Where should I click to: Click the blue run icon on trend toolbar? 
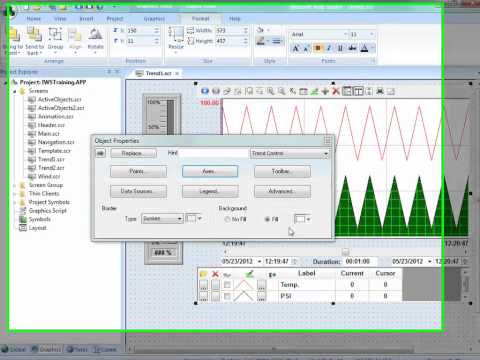205,91
